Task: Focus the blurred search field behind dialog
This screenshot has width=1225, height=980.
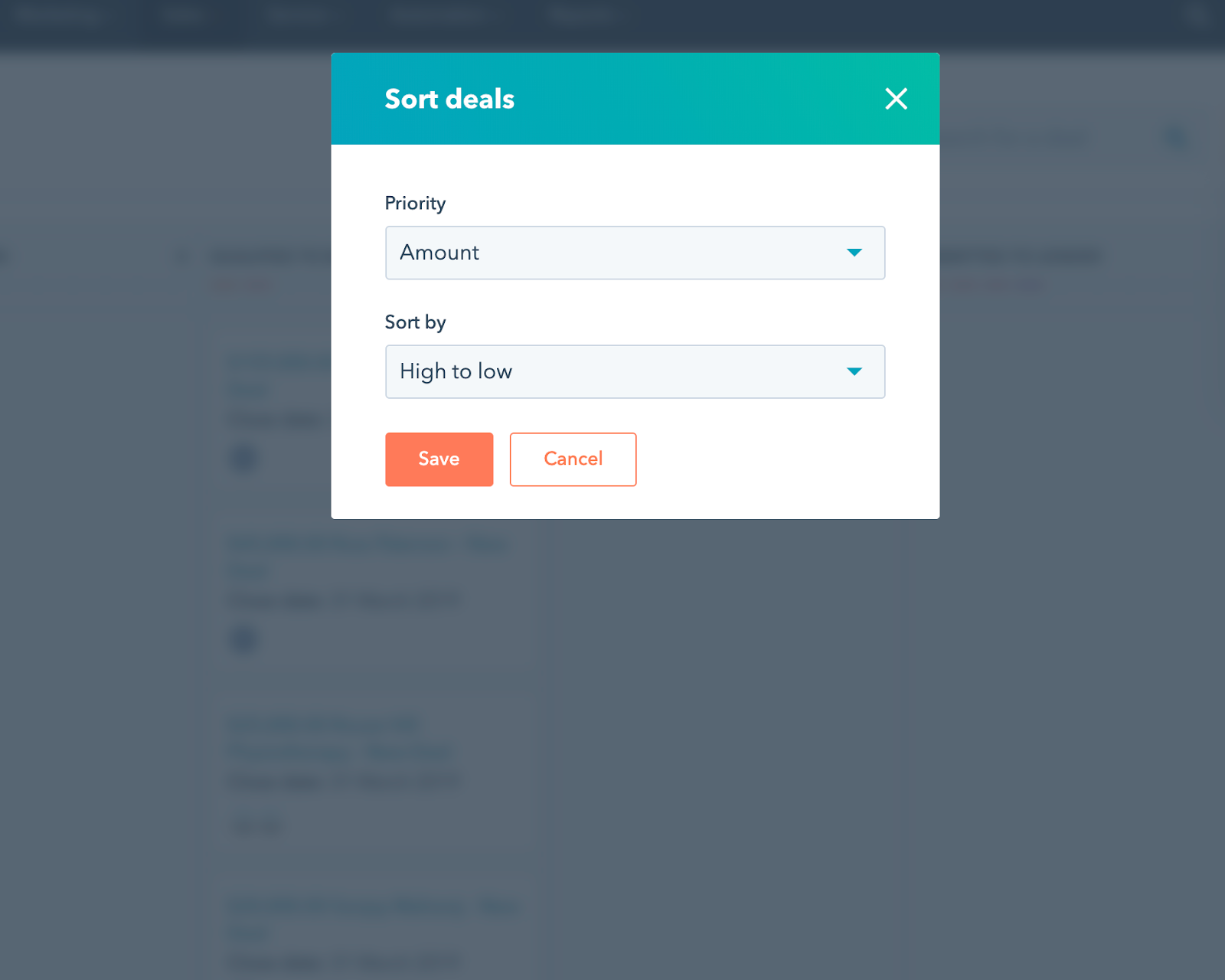Action: 1018,139
